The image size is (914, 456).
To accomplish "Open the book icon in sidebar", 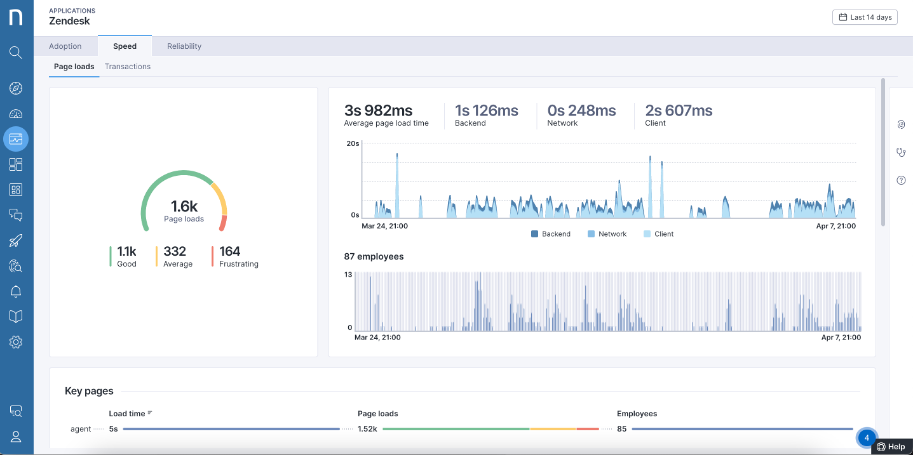I will coord(15,316).
